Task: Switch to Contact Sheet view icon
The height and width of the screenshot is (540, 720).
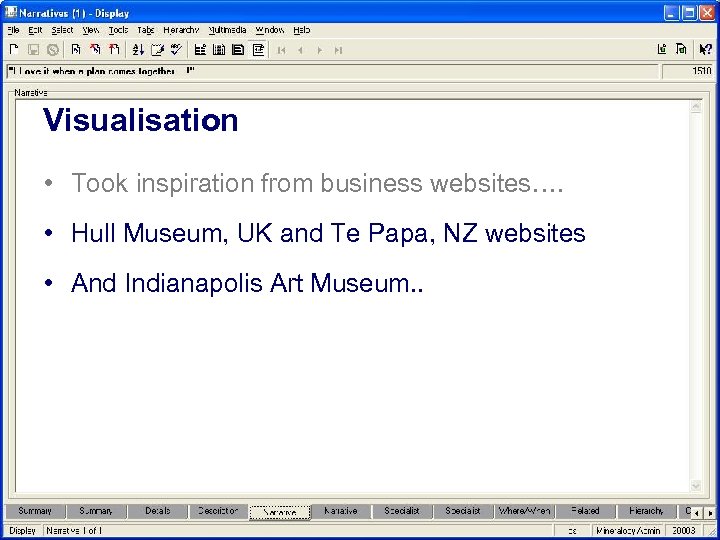Action: pos(219,50)
